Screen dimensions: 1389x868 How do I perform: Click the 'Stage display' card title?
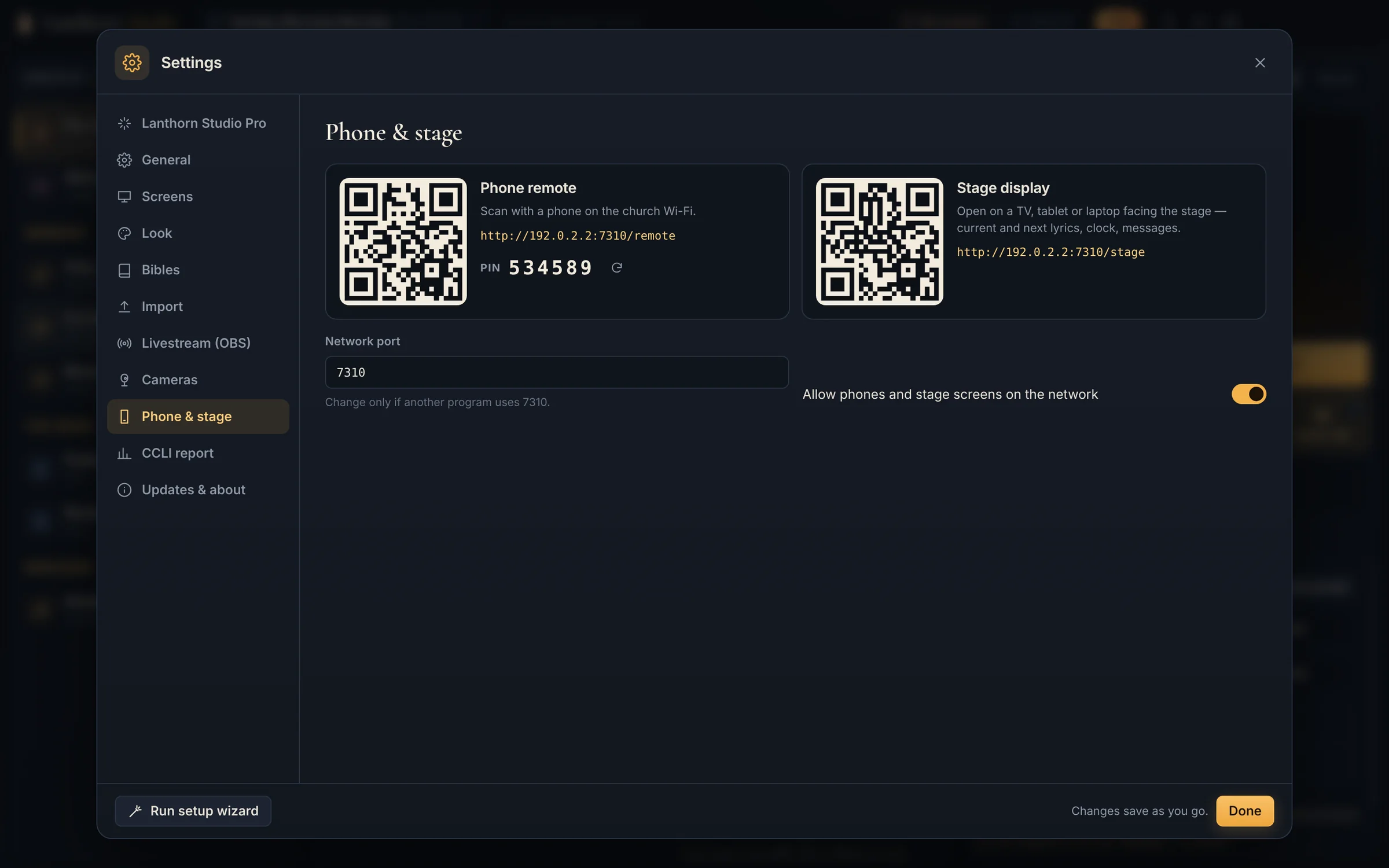pos(1003,188)
